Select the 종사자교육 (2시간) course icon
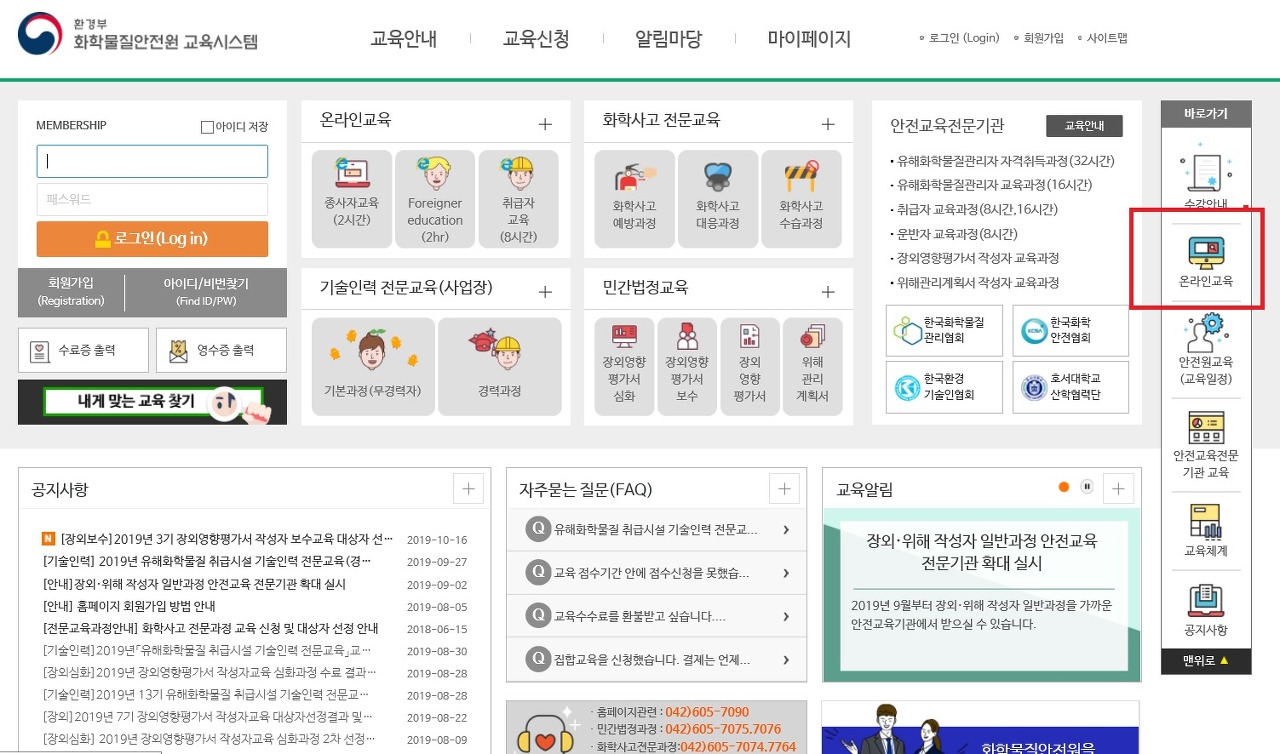The height and width of the screenshot is (754, 1280). point(351,198)
